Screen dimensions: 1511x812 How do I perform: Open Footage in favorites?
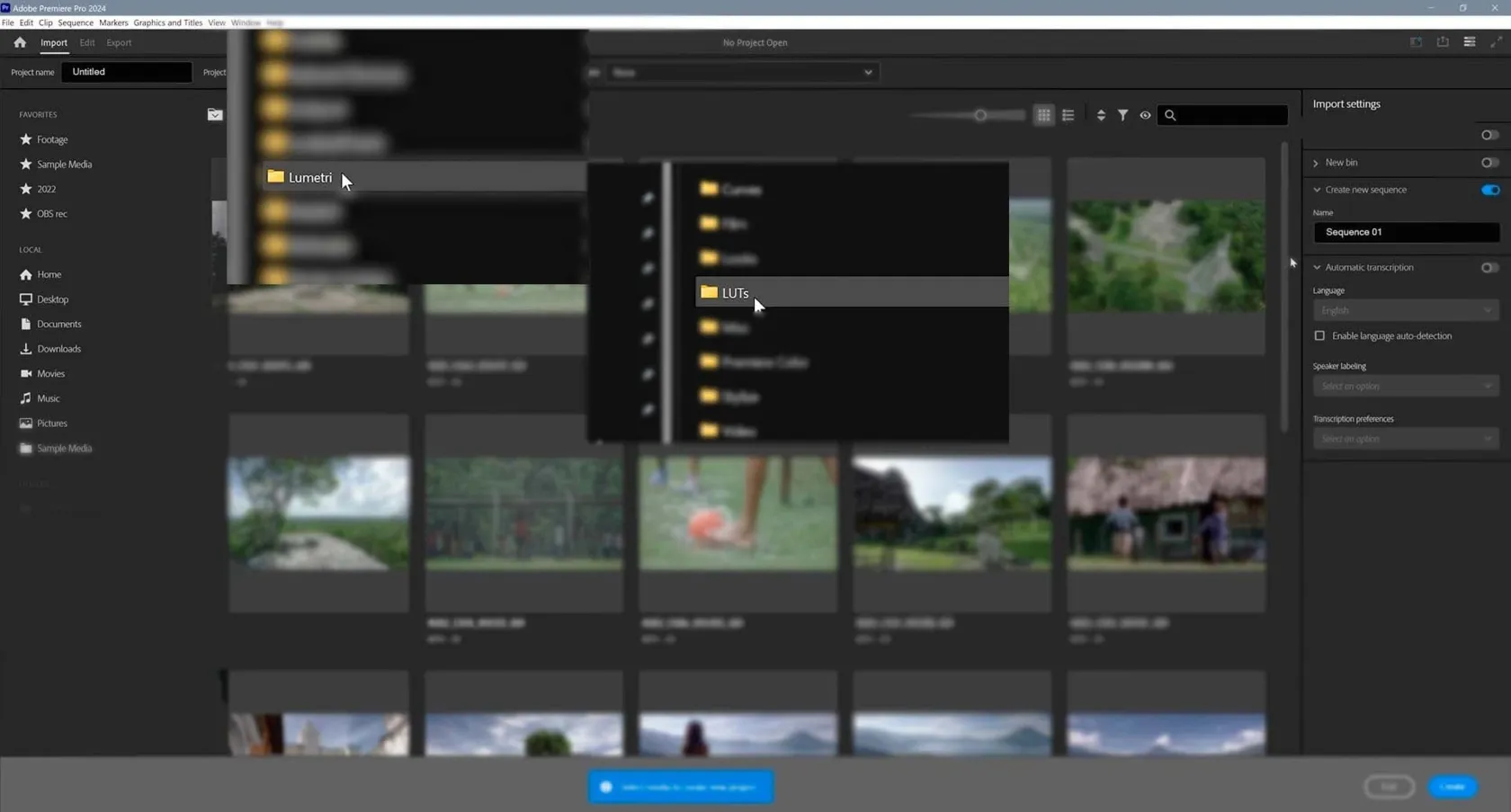[x=52, y=139]
